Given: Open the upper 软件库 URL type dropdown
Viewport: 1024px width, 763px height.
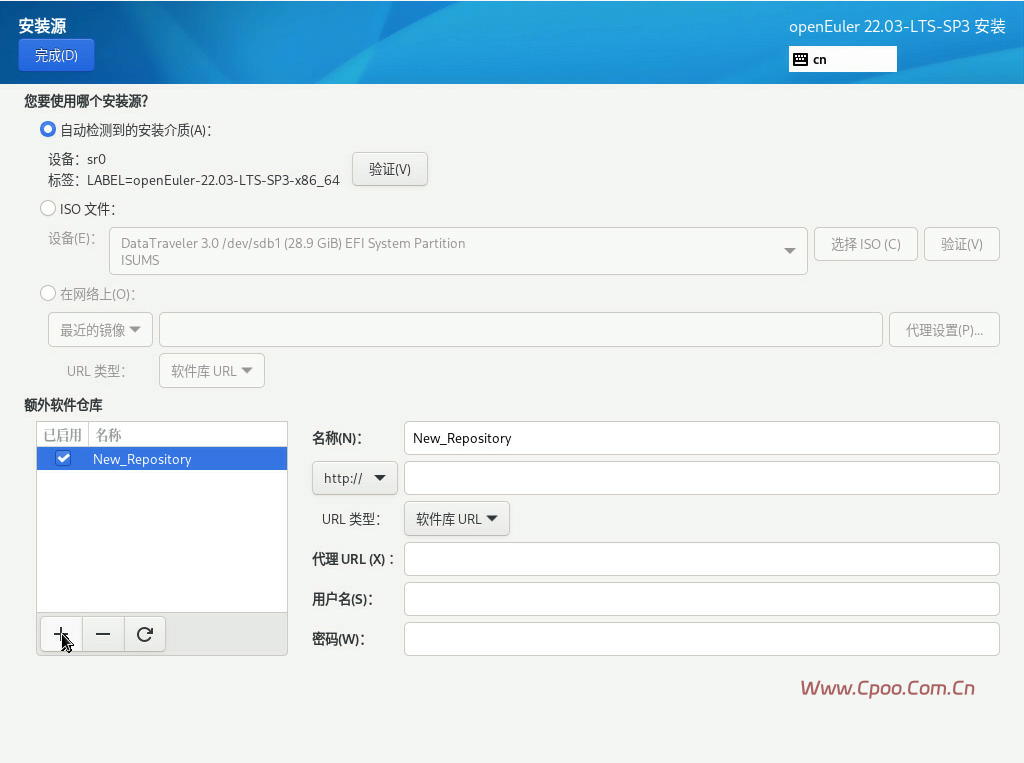Looking at the screenshot, I should (x=212, y=370).
